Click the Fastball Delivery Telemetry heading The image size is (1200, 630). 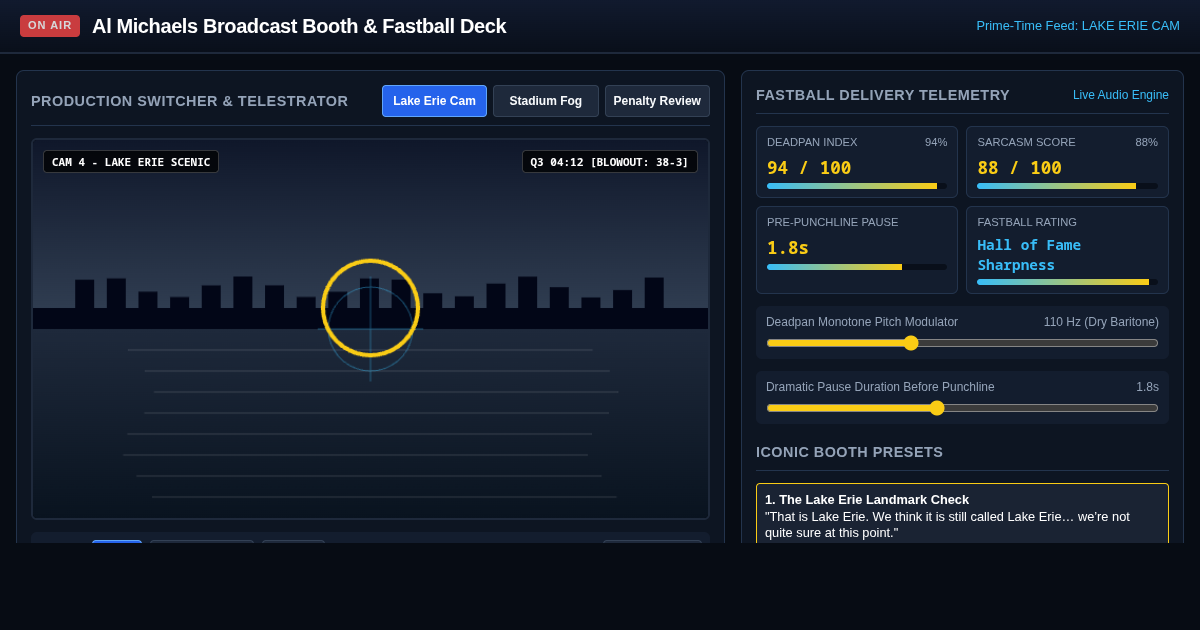tap(883, 95)
